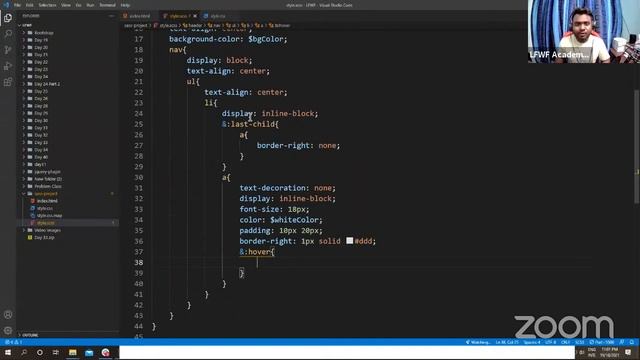640x360 pixels.
Task: Click the Watching Sass status item
Action: tap(478, 342)
